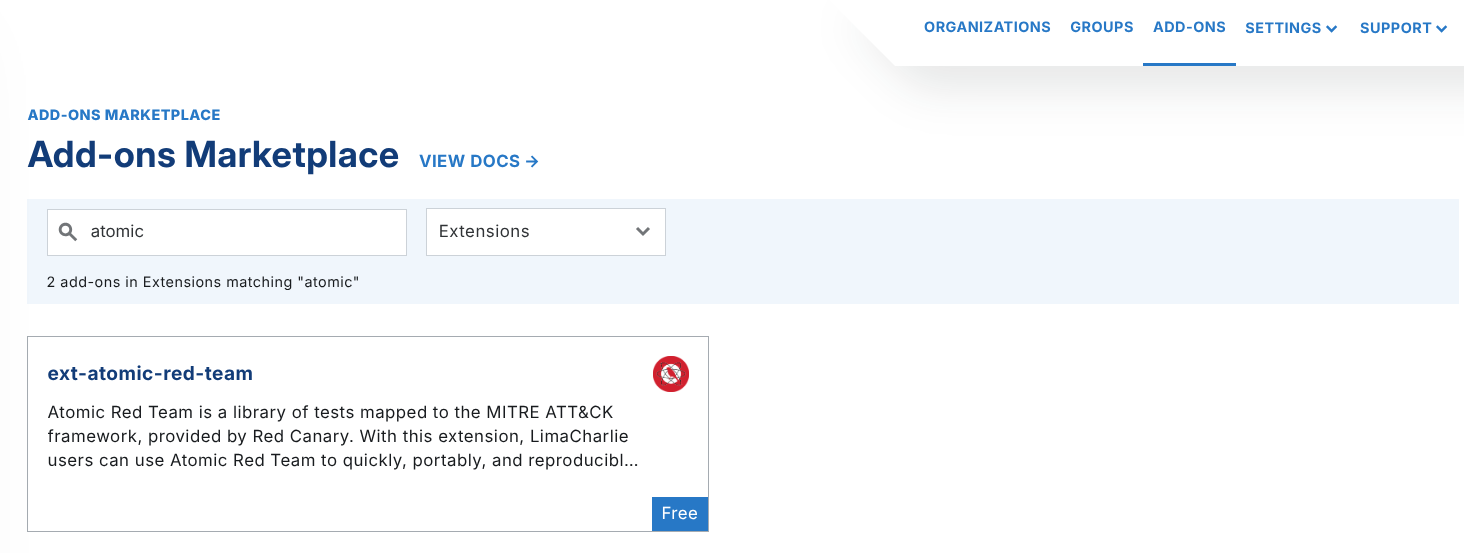Click the Free badge on the card
Image resolution: width=1464 pixels, height=553 pixels.
tap(679, 513)
